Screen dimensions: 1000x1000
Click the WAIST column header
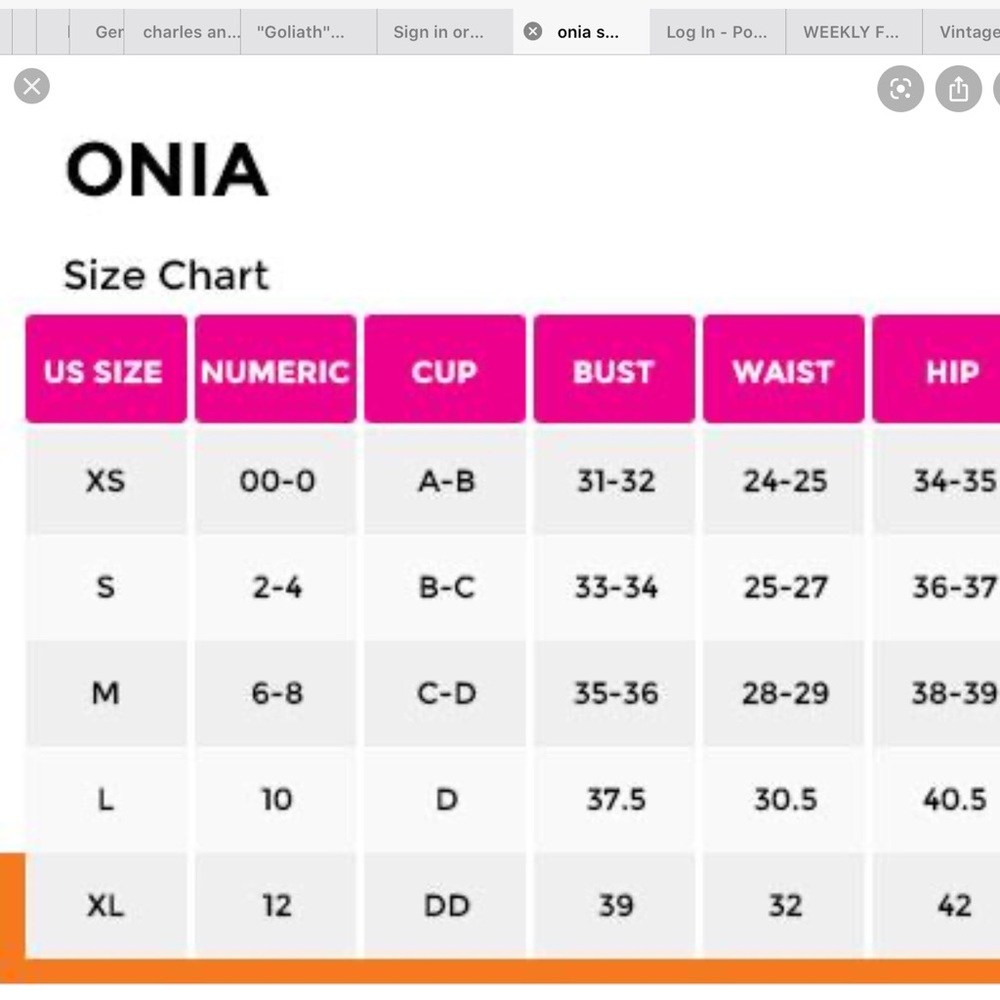click(784, 369)
